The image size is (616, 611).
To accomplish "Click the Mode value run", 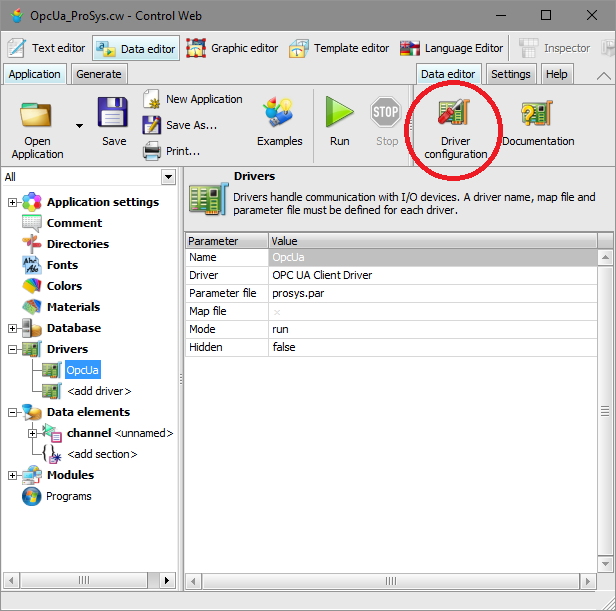I will pyautogui.click(x=433, y=329).
